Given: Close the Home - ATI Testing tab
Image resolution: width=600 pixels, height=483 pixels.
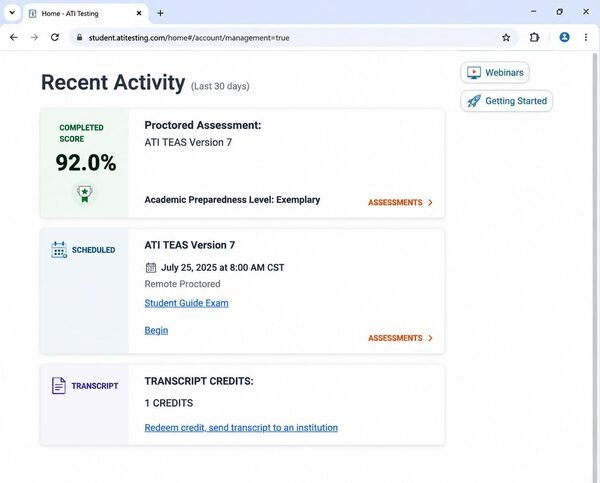Looking at the screenshot, I should tap(139, 13).
